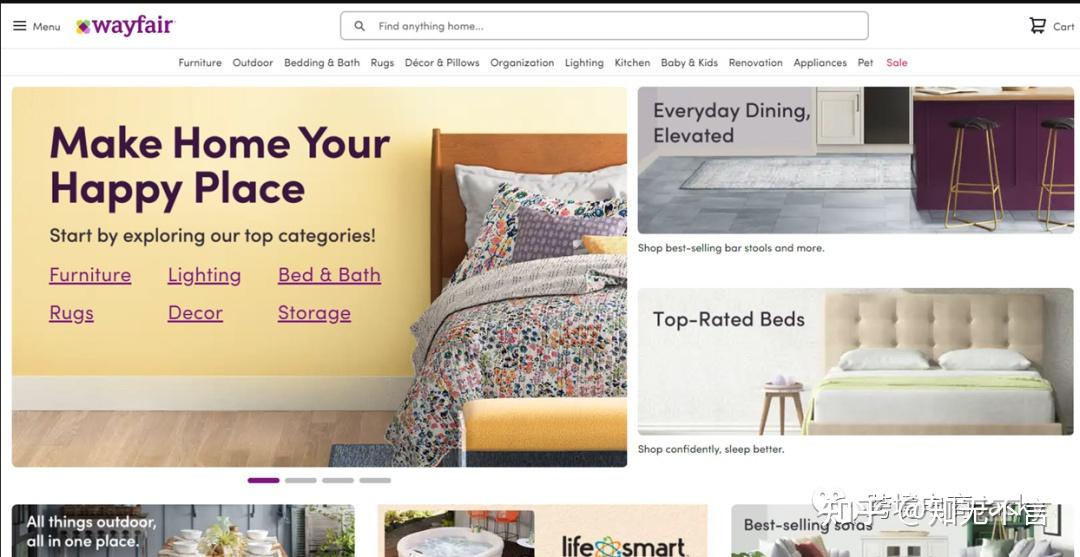Switch to the second carousel slide indicator

300,481
